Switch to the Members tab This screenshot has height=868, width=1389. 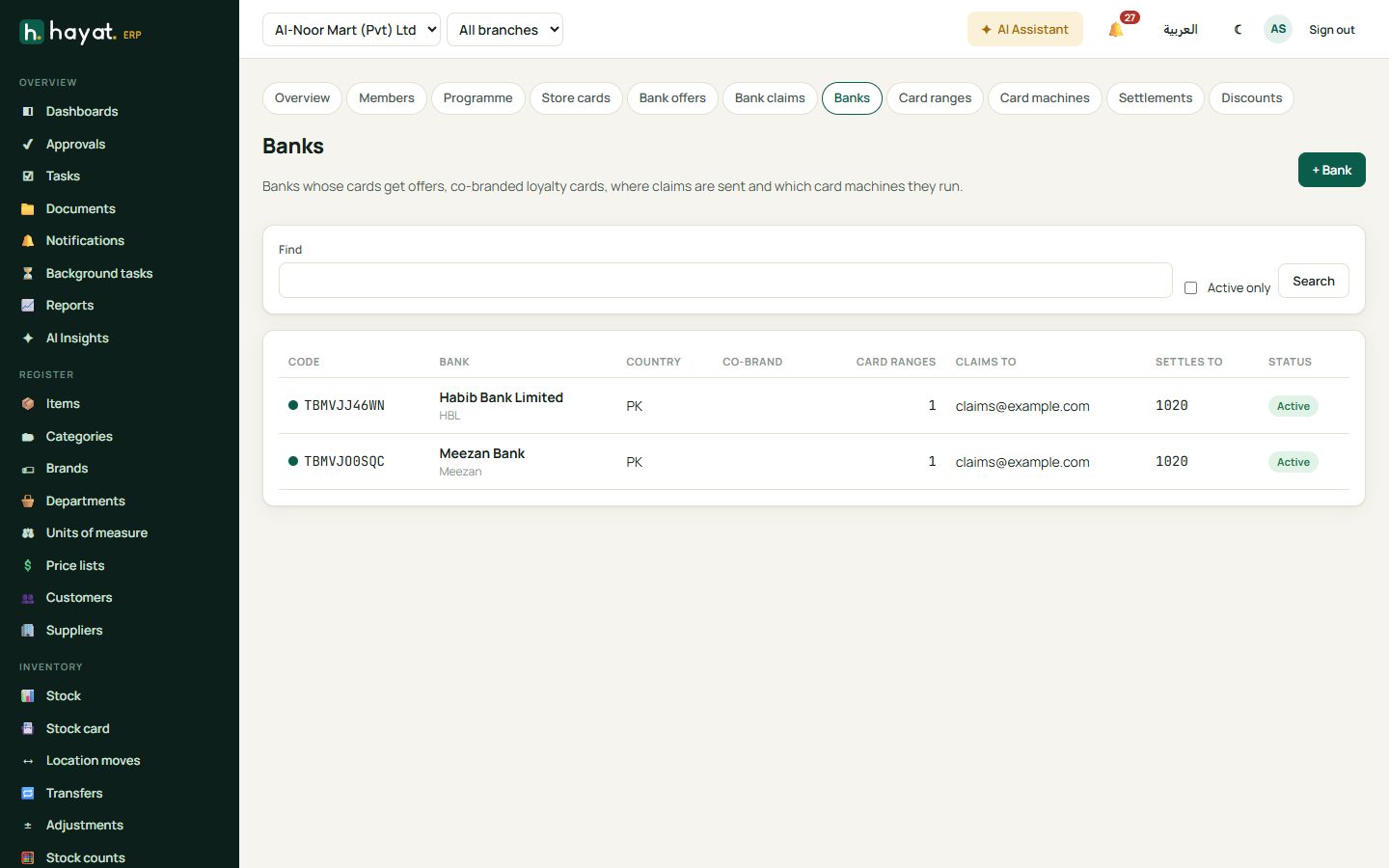[x=386, y=98]
